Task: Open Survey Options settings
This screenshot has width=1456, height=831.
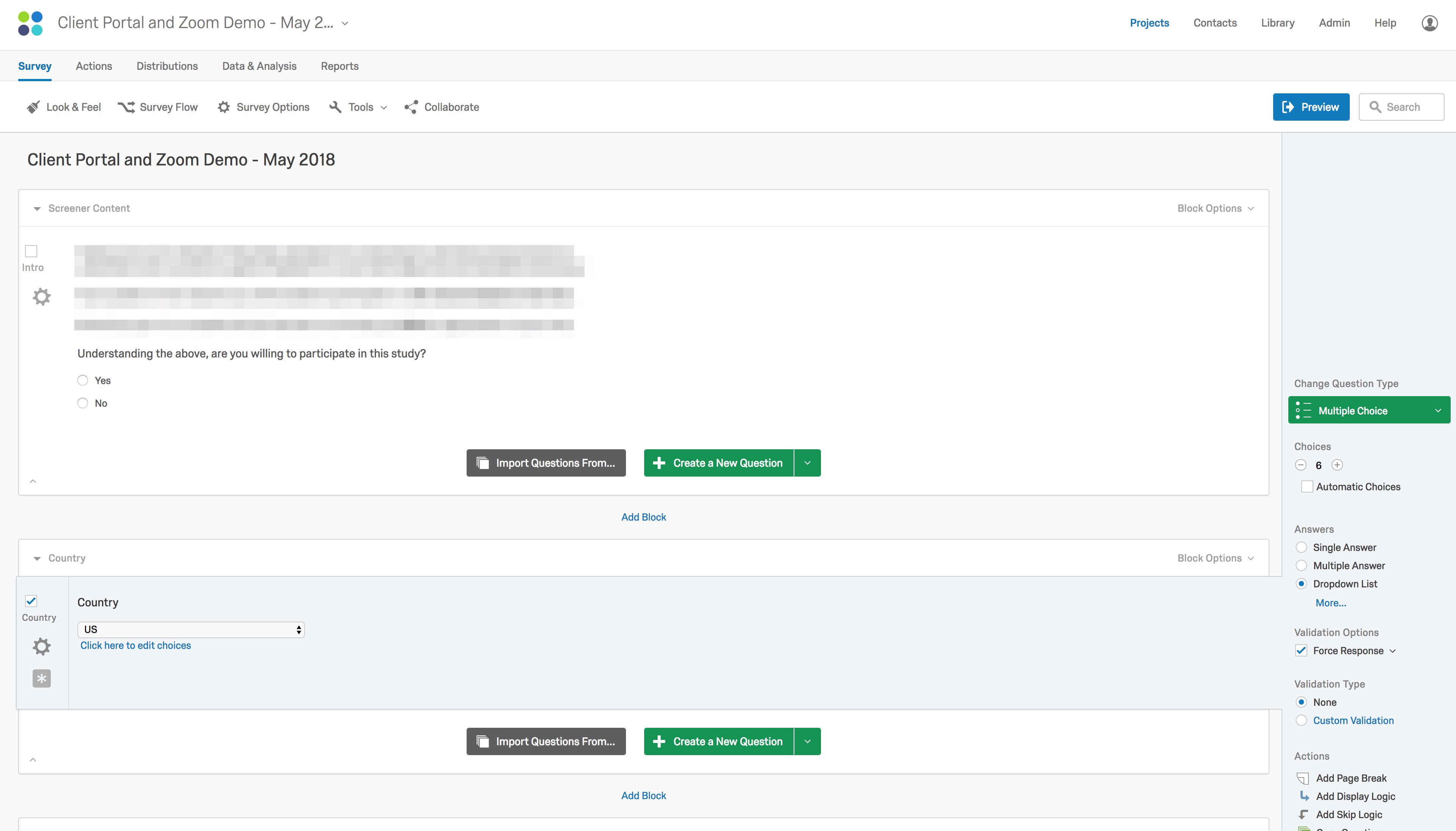Action: tap(263, 107)
